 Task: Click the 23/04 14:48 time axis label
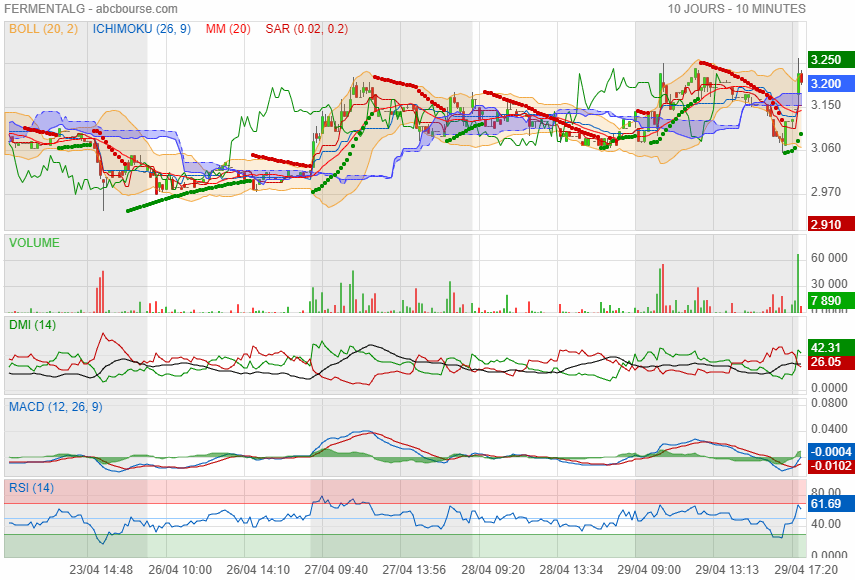(x=101, y=570)
